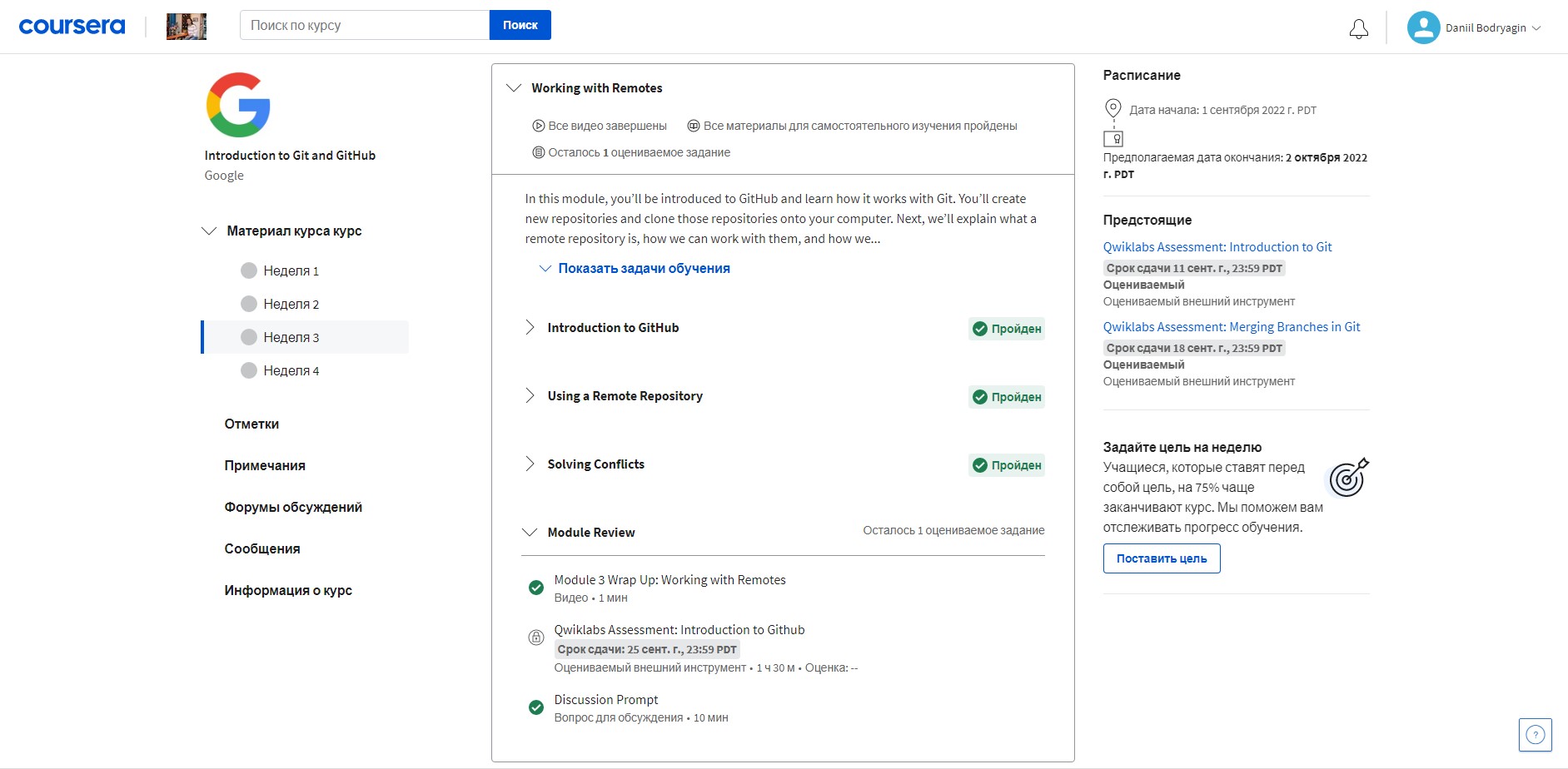Open the Daniil Bodryagin account dropdown
The height and width of the screenshot is (769, 1568).
click(1494, 27)
